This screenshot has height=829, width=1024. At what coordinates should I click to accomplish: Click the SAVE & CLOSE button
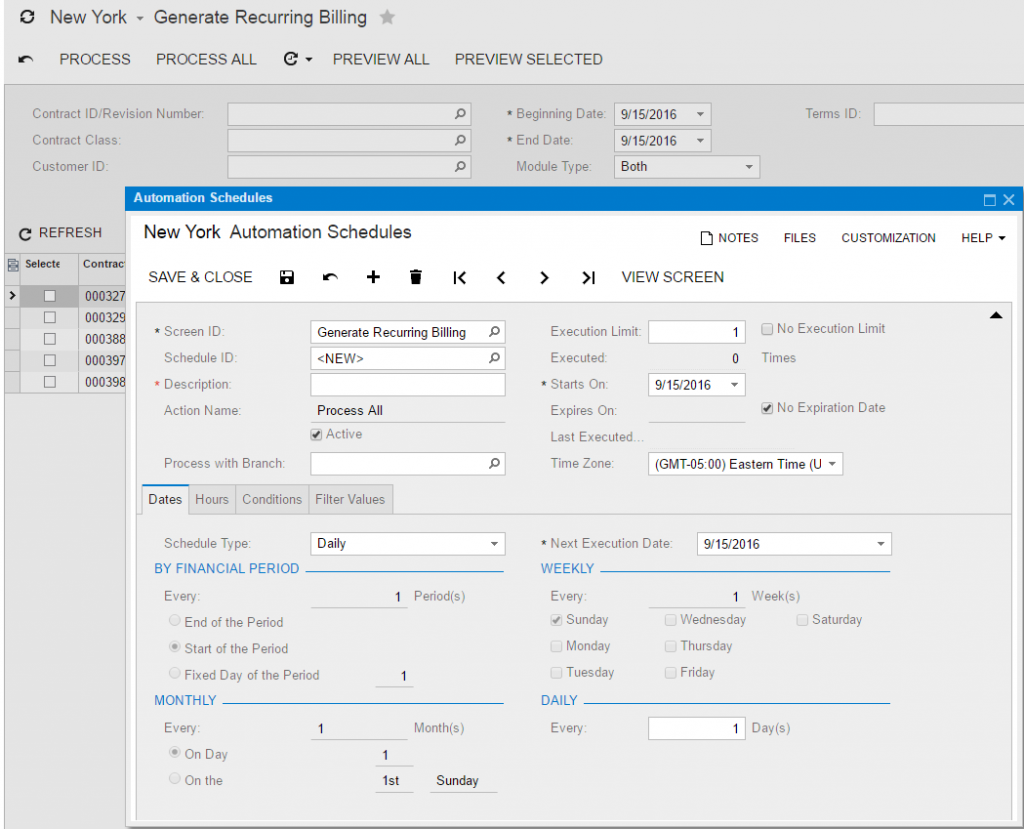coord(200,277)
